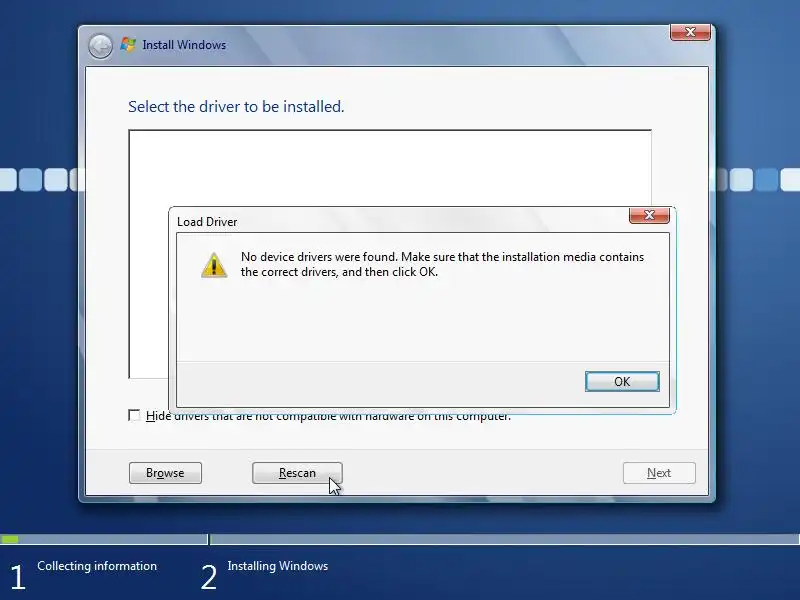Click OK in the Load Driver dialog
Image resolution: width=800 pixels, height=600 pixels.
click(x=622, y=382)
